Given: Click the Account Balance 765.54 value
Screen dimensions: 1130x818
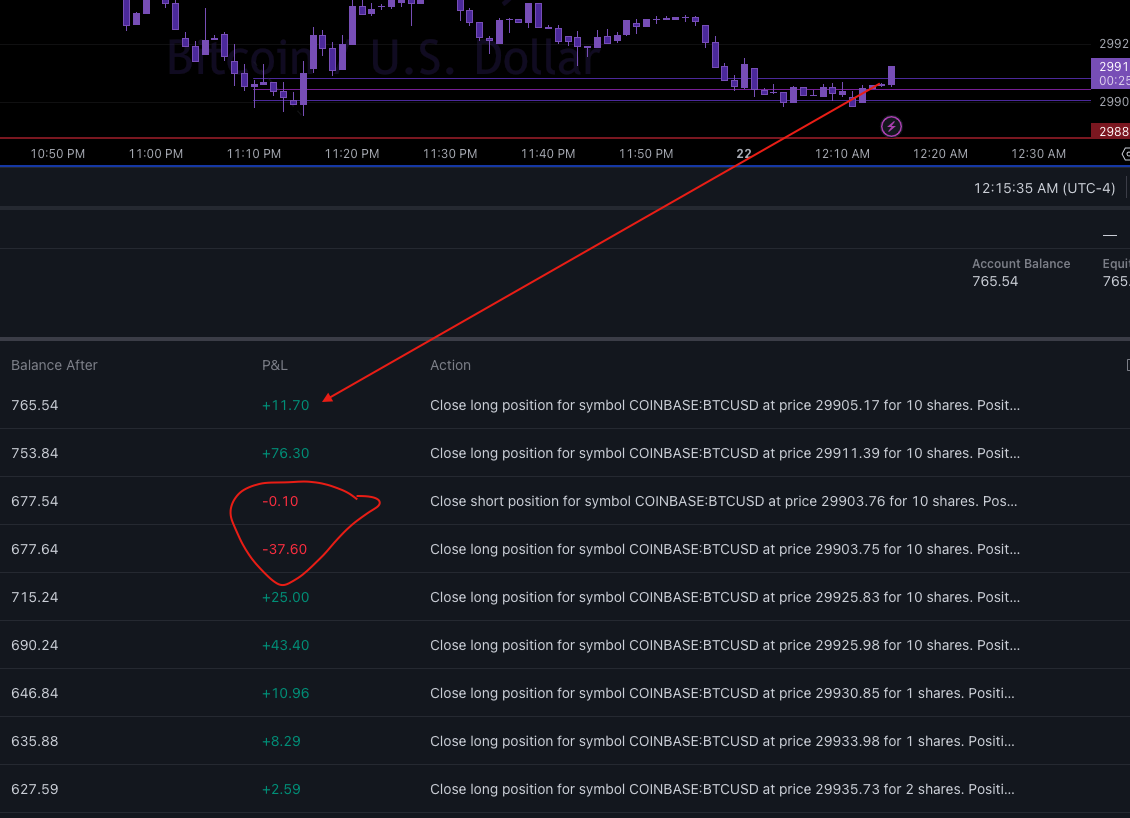Looking at the screenshot, I should click(x=995, y=281).
